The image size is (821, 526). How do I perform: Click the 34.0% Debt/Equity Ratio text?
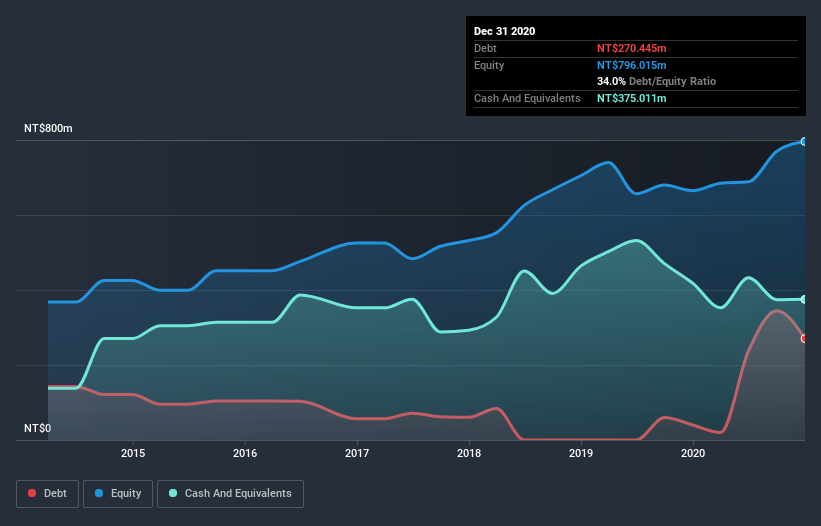[656, 81]
